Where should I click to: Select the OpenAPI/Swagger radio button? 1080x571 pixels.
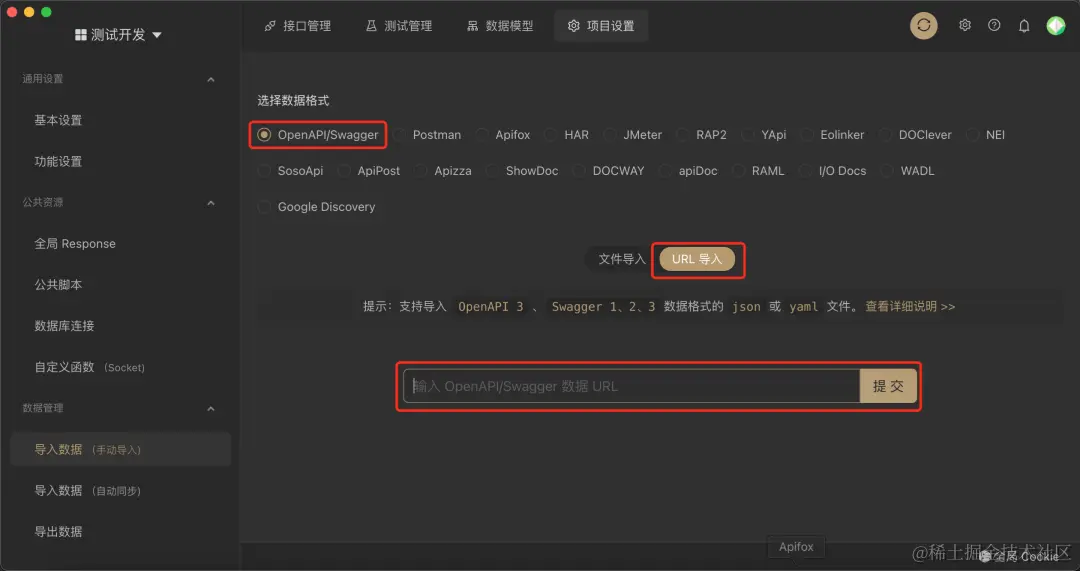pos(264,134)
